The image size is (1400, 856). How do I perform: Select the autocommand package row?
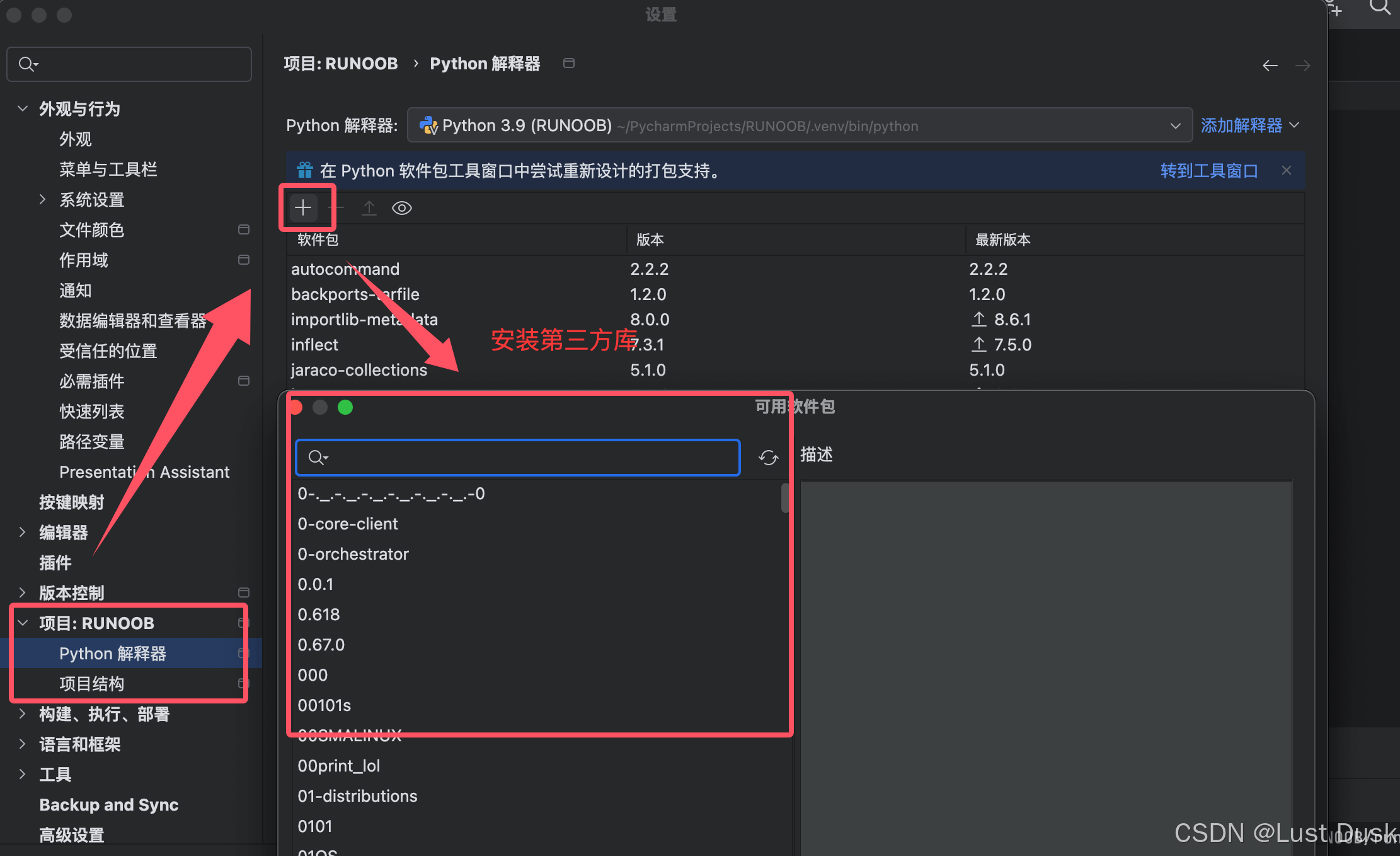click(795, 269)
